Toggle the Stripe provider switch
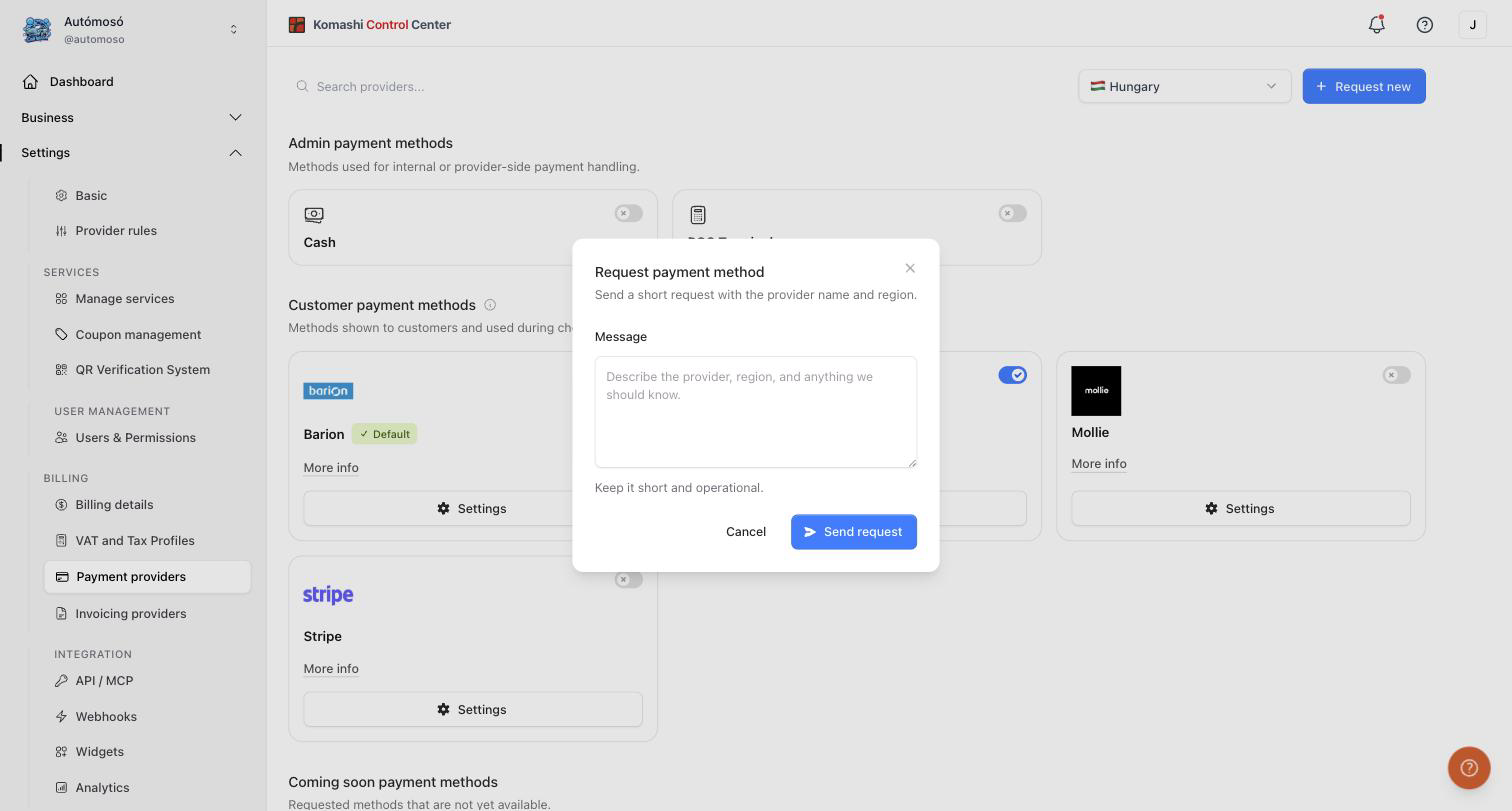Viewport: 1512px width, 811px height. [x=629, y=580]
